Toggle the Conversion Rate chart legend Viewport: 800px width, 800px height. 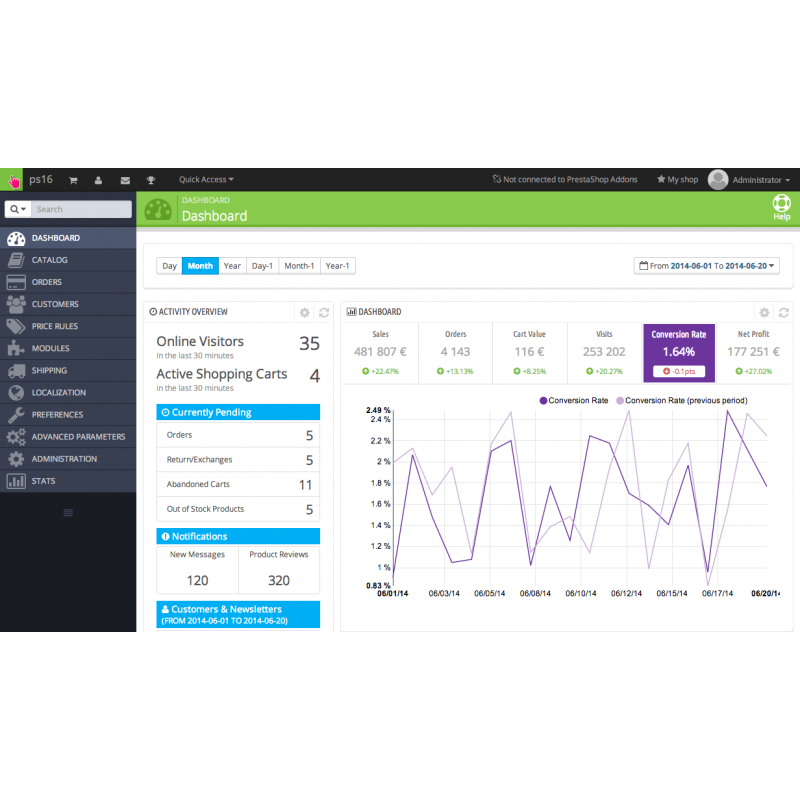point(578,400)
